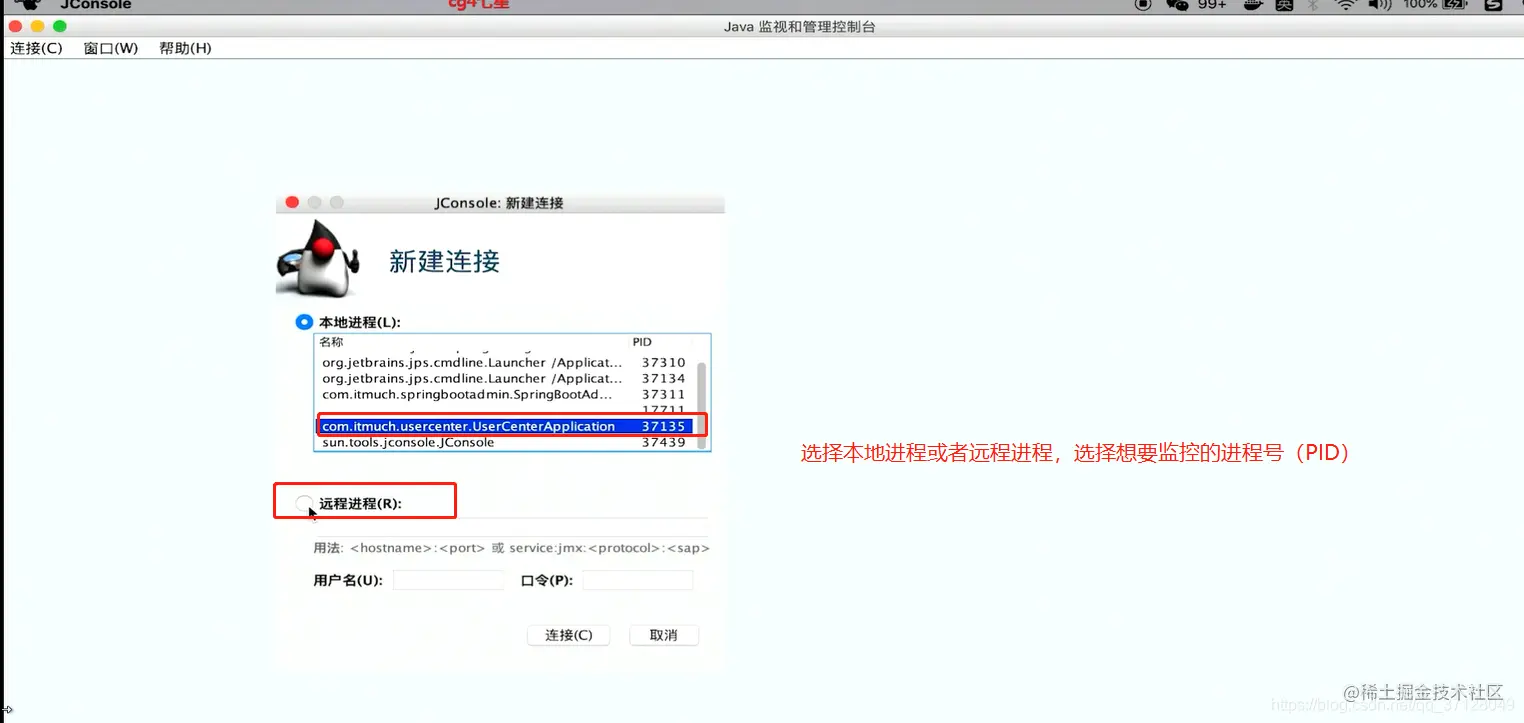Focus the remote process address field
Image resolution: width=1524 pixels, height=723 pixels.
pos(510,528)
